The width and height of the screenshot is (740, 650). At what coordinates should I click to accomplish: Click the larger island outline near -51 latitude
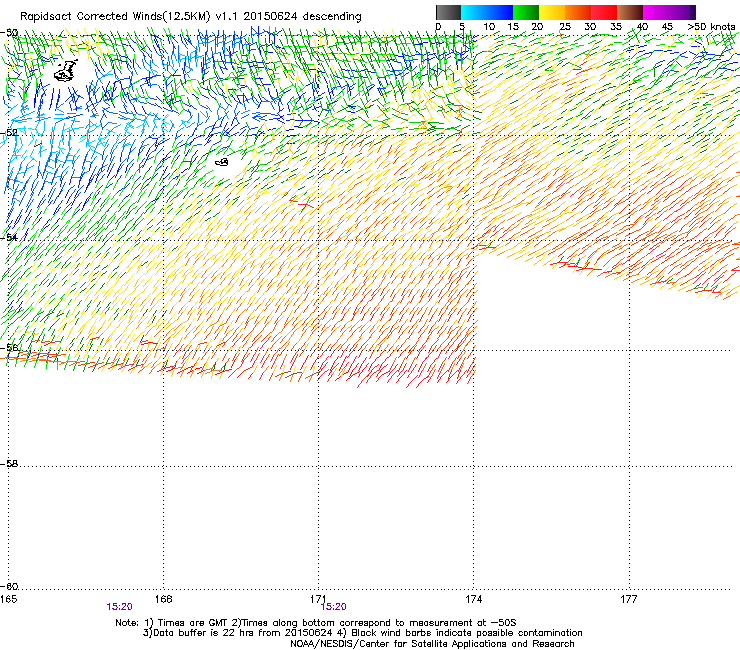point(65,71)
